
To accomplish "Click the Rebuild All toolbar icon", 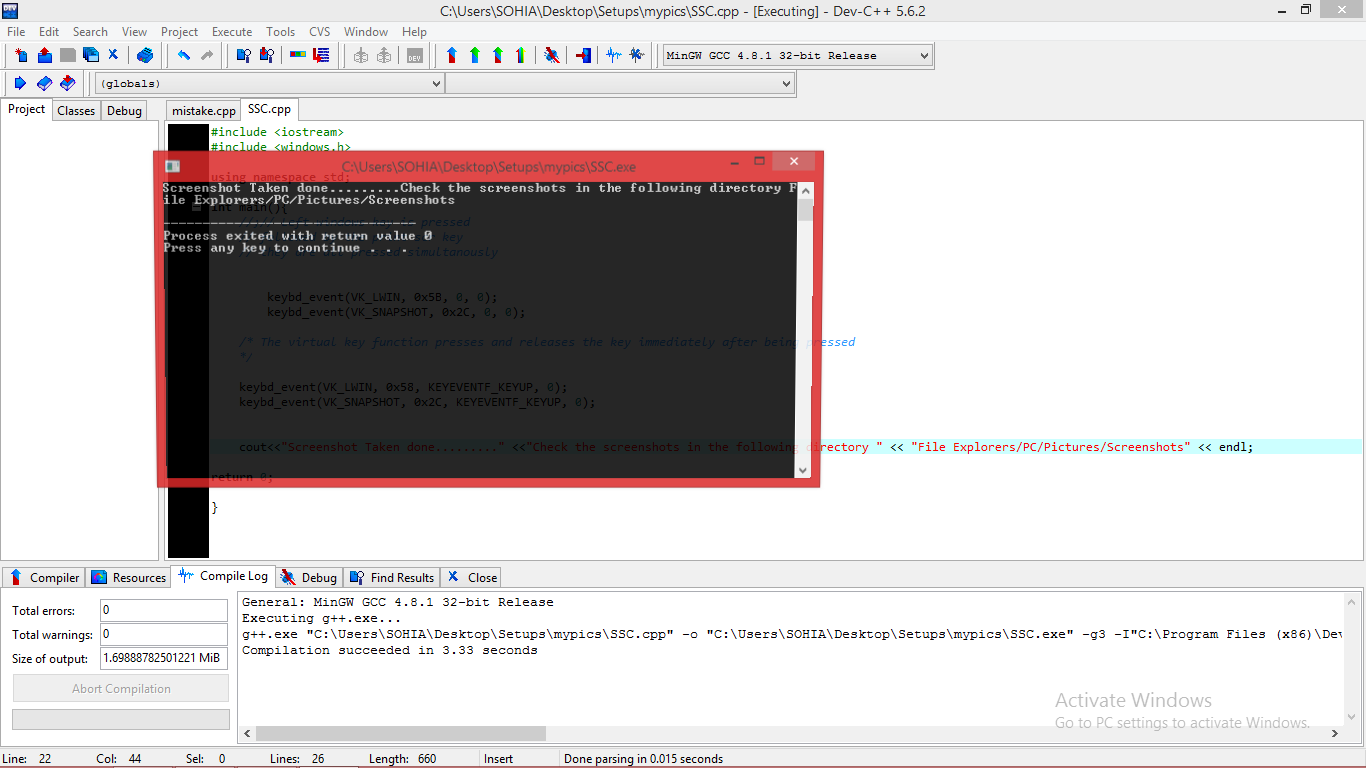I will click(x=520, y=55).
